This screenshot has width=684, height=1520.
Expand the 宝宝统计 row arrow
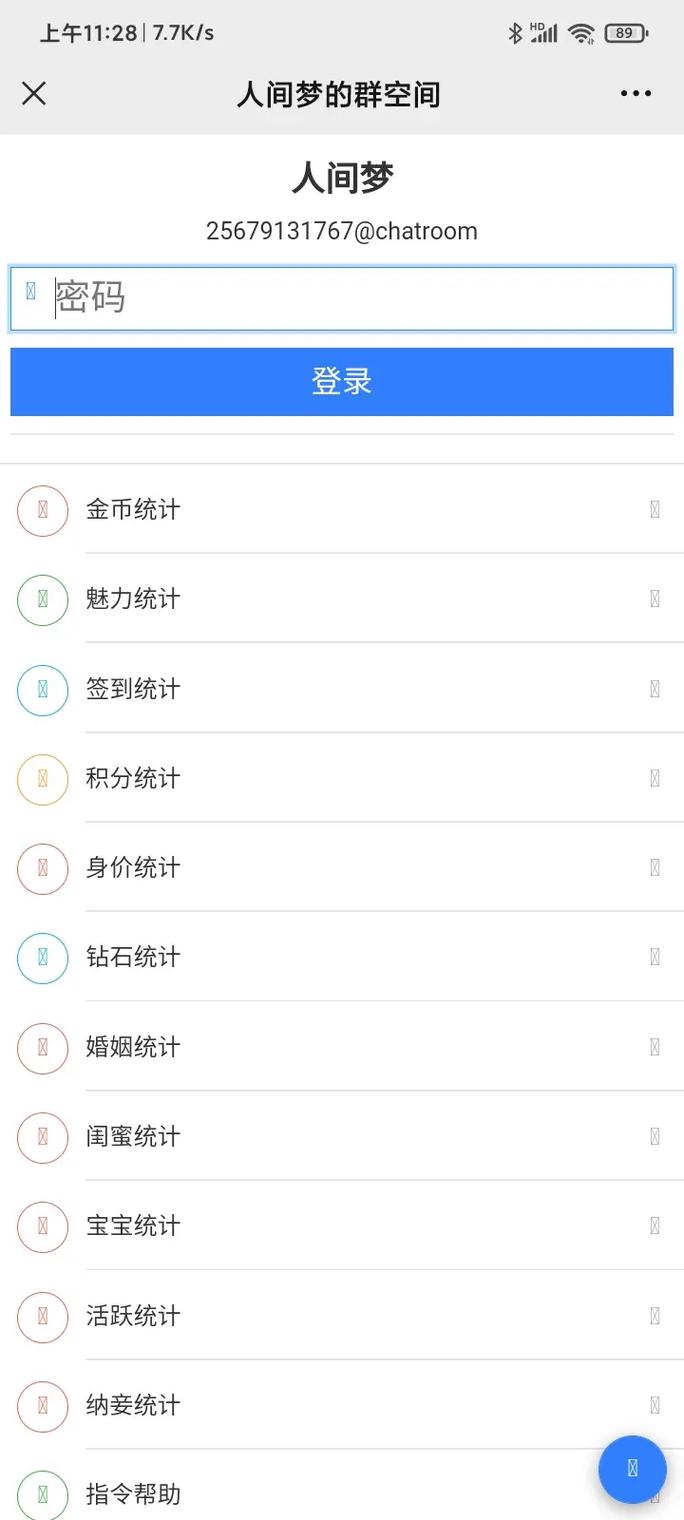(655, 1226)
